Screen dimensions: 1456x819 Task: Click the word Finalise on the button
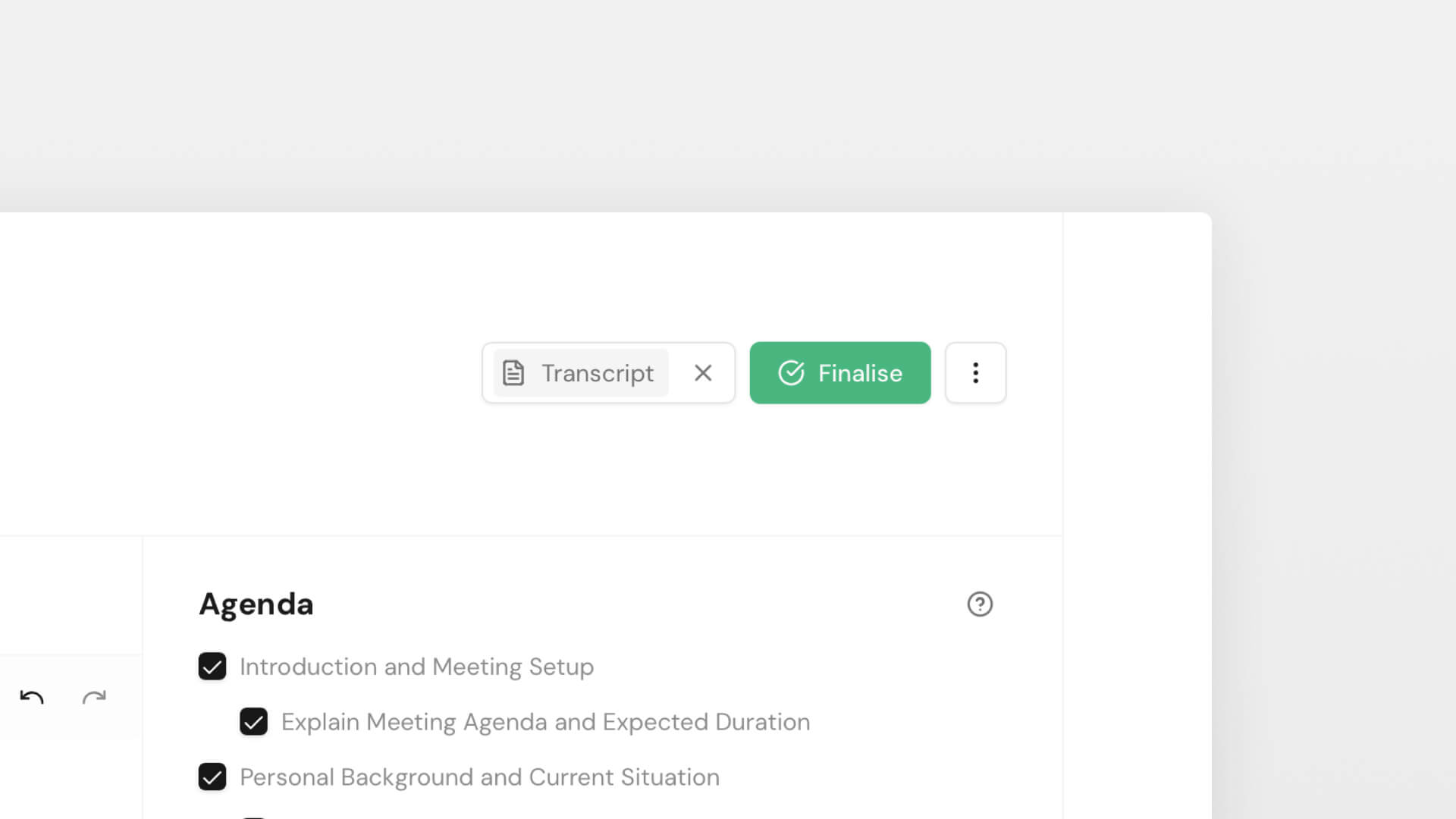tap(860, 373)
